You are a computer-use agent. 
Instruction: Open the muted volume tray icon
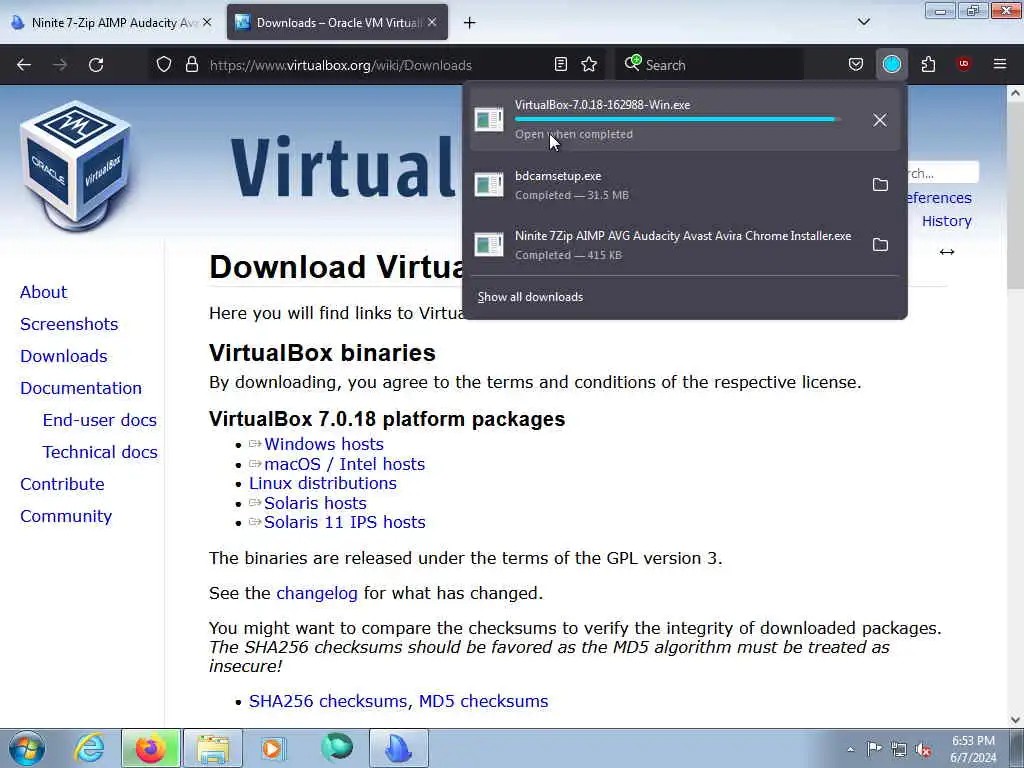pos(923,749)
